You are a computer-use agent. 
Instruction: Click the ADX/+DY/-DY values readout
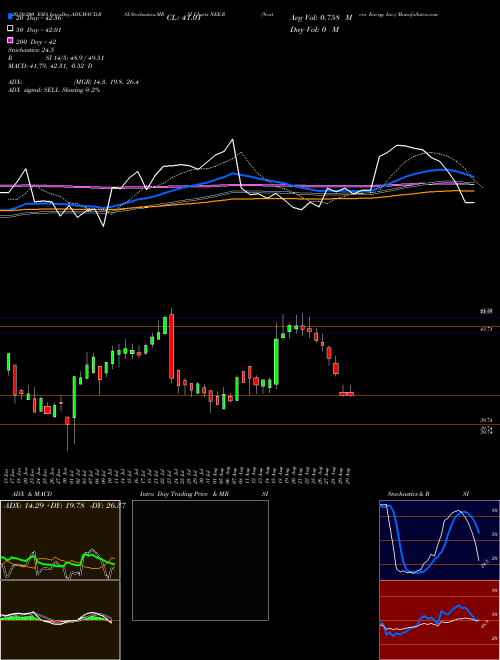tap(64, 506)
